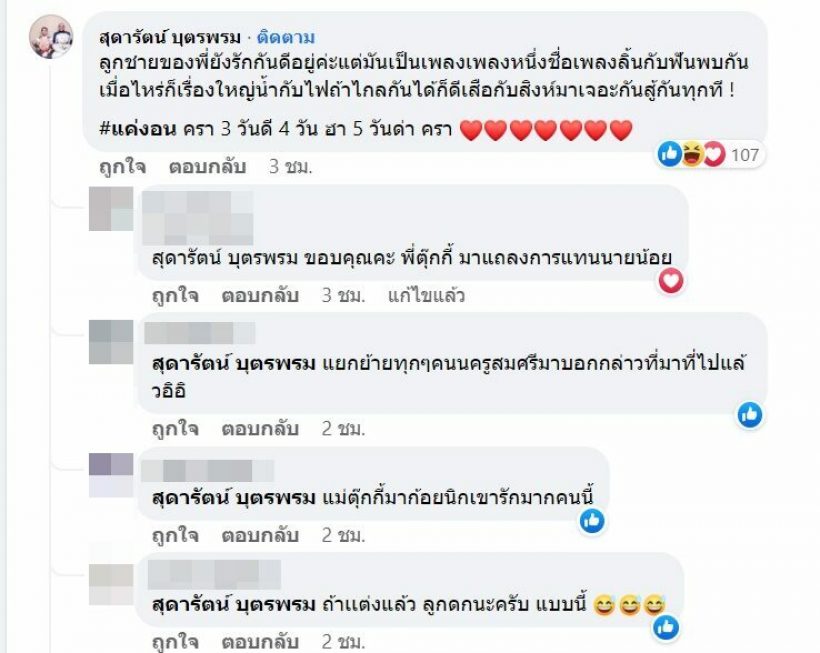View edit history via แก้ไขแล้ว
The image size is (820, 653).
tap(426, 296)
